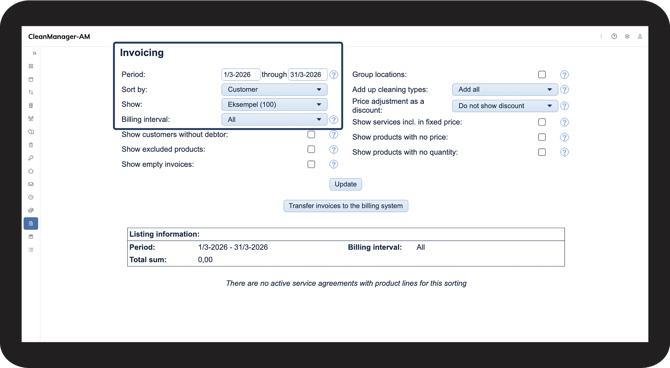The image size is (670, 368).
Task: Toggle Show products with no quantity checkbox
Action: [542, 152]
